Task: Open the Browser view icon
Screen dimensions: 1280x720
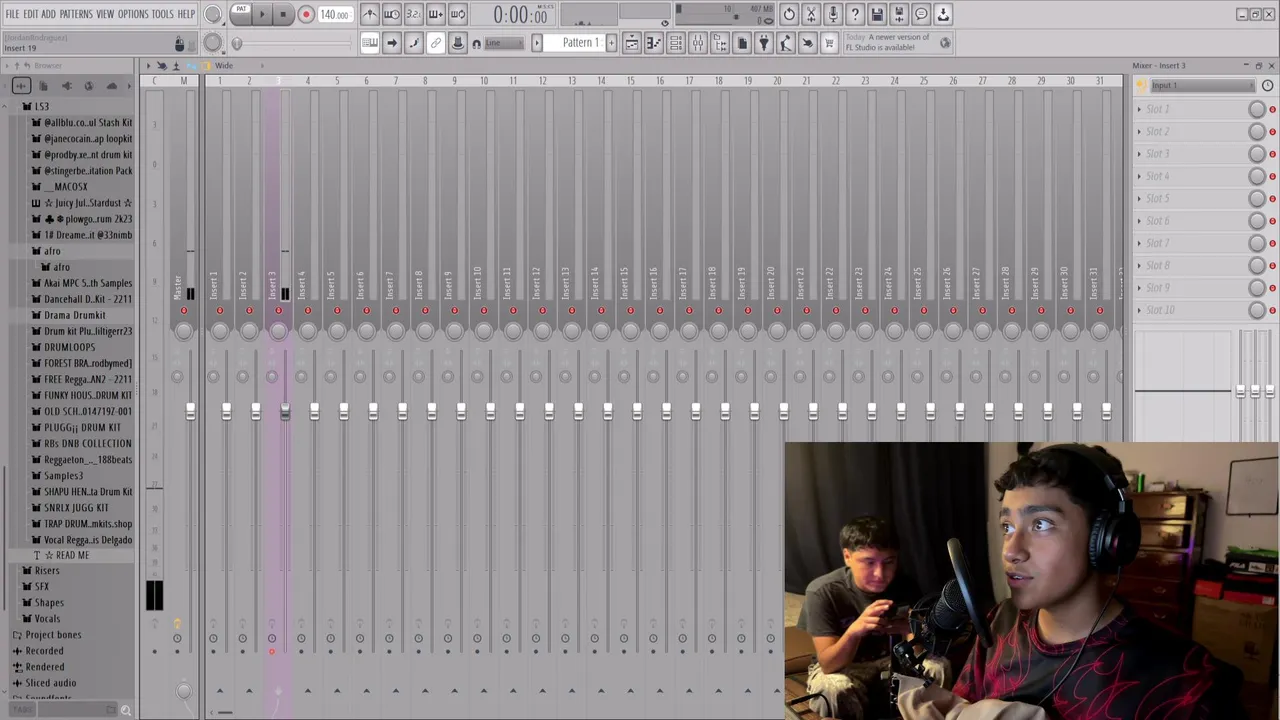Action: 720,43
